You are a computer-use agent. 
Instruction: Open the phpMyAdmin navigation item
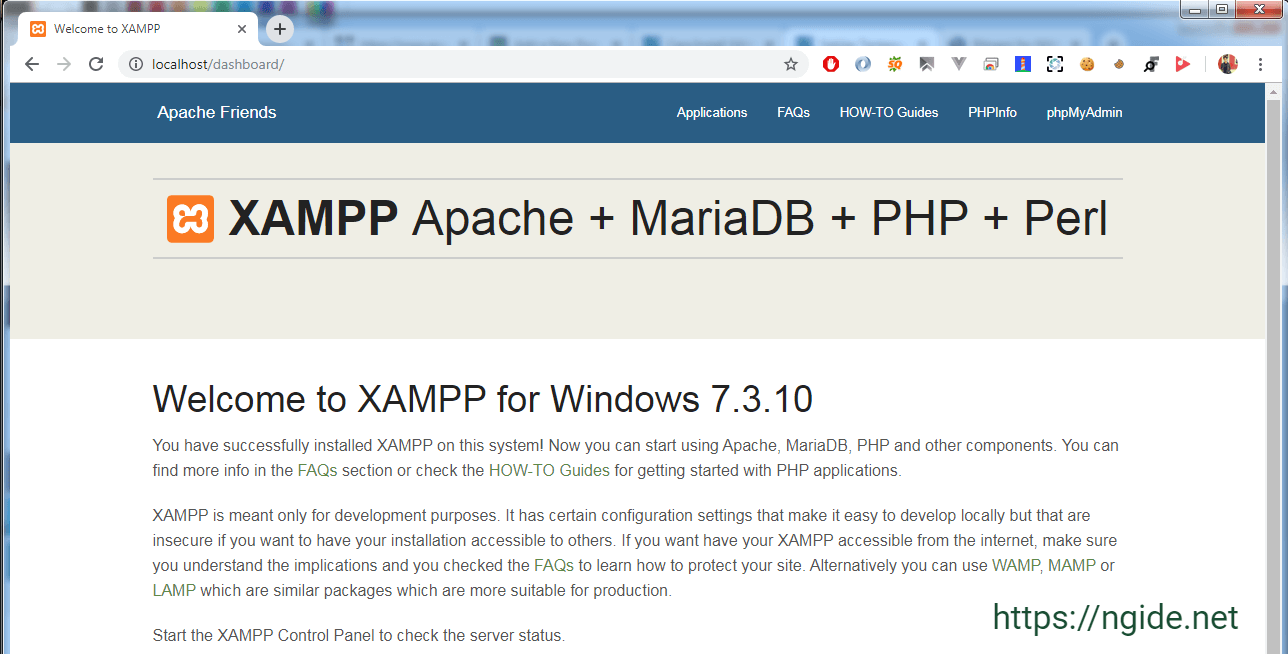point(1084,113)
